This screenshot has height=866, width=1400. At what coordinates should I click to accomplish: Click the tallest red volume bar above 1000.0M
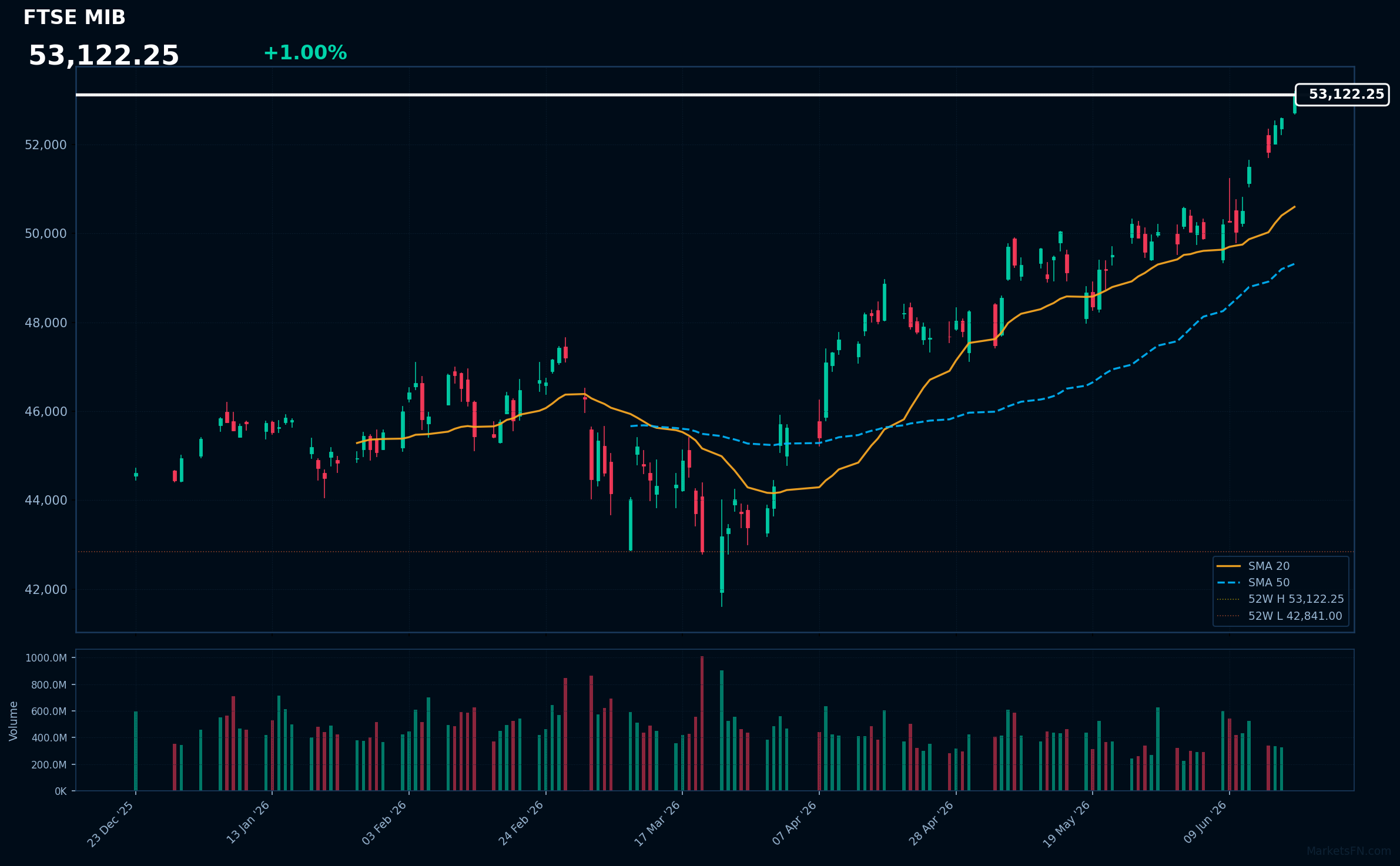702,724
